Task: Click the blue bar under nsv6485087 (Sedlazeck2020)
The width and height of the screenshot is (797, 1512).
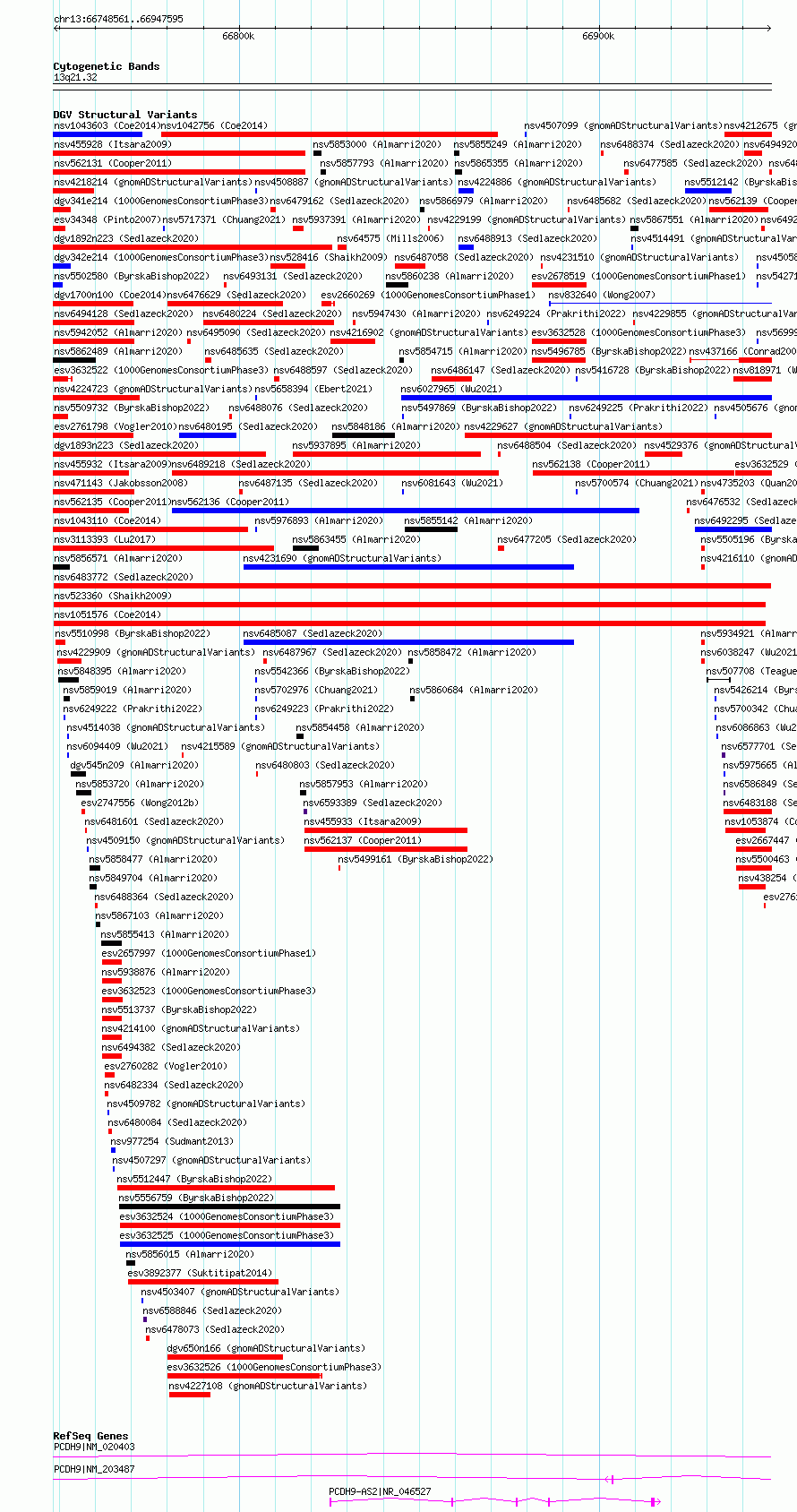Action: pyautogui.click(x=408, y=642)
